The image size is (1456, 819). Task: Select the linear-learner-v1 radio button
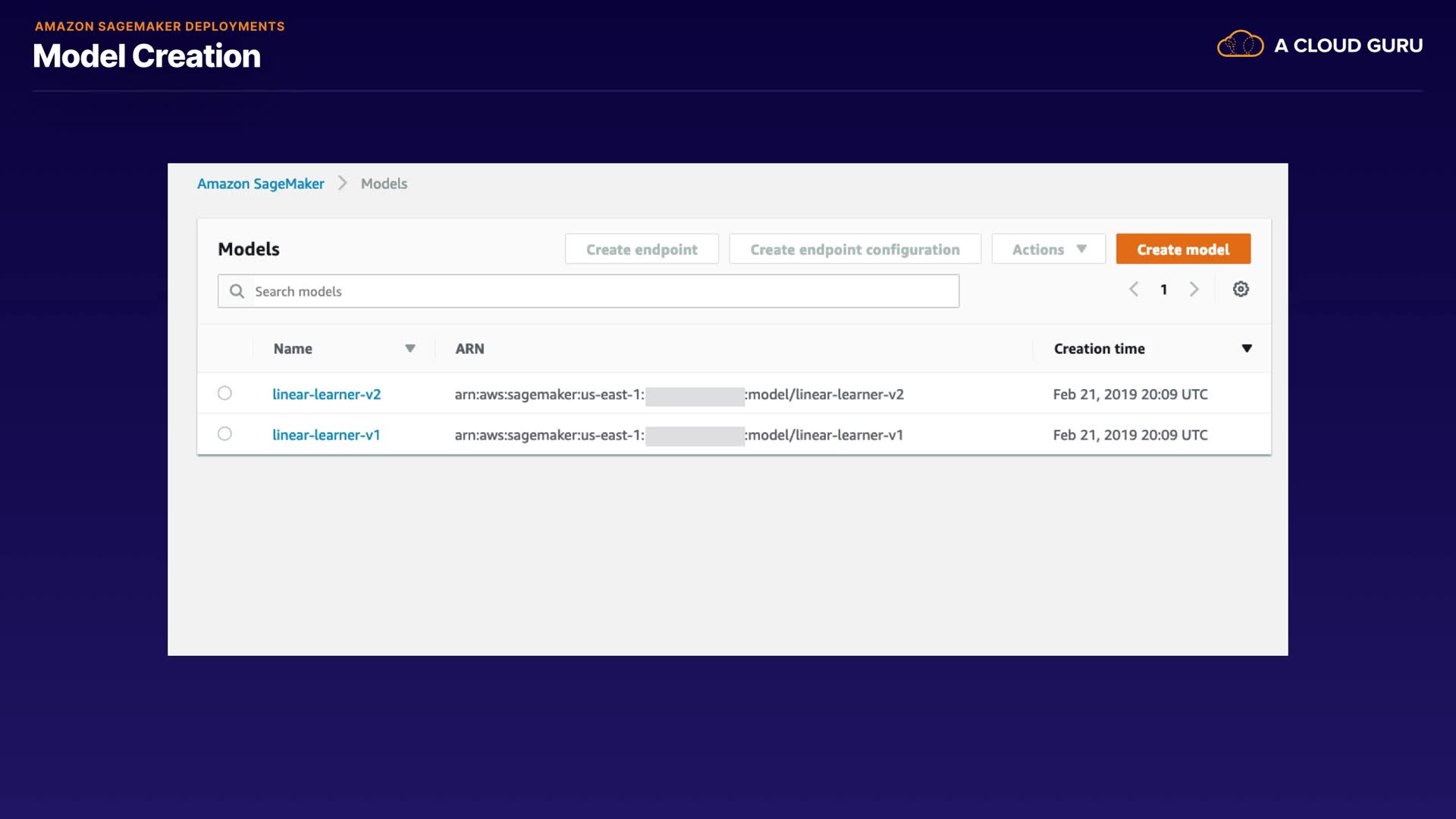(224, 434)
